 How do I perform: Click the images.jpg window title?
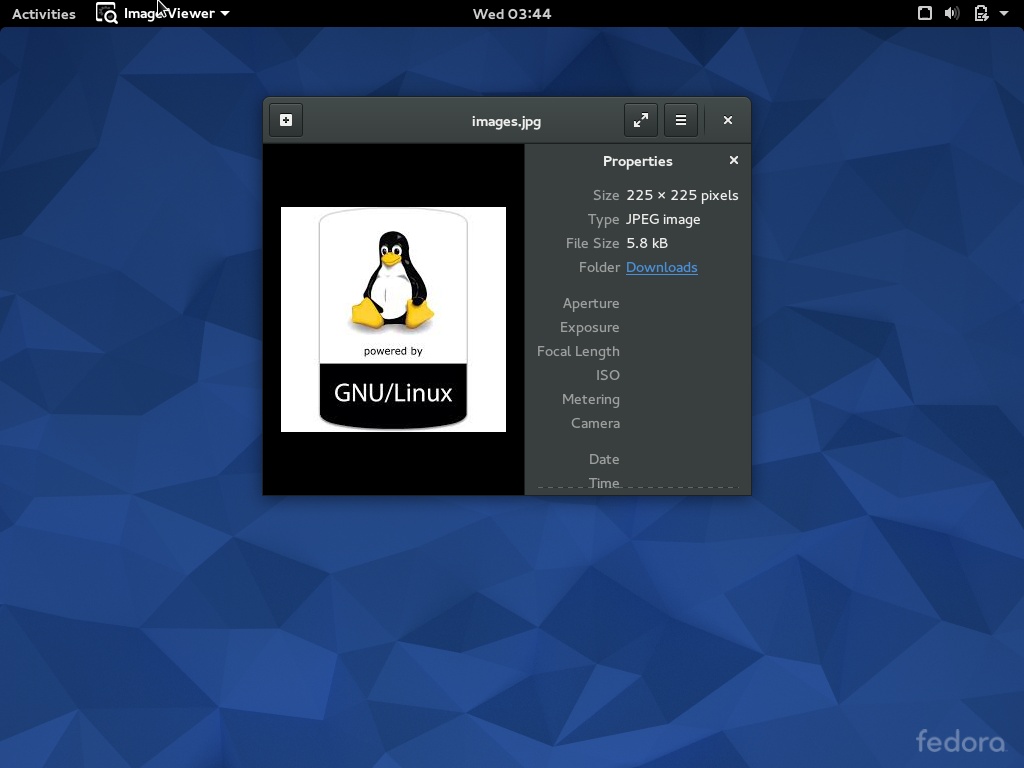506,121
